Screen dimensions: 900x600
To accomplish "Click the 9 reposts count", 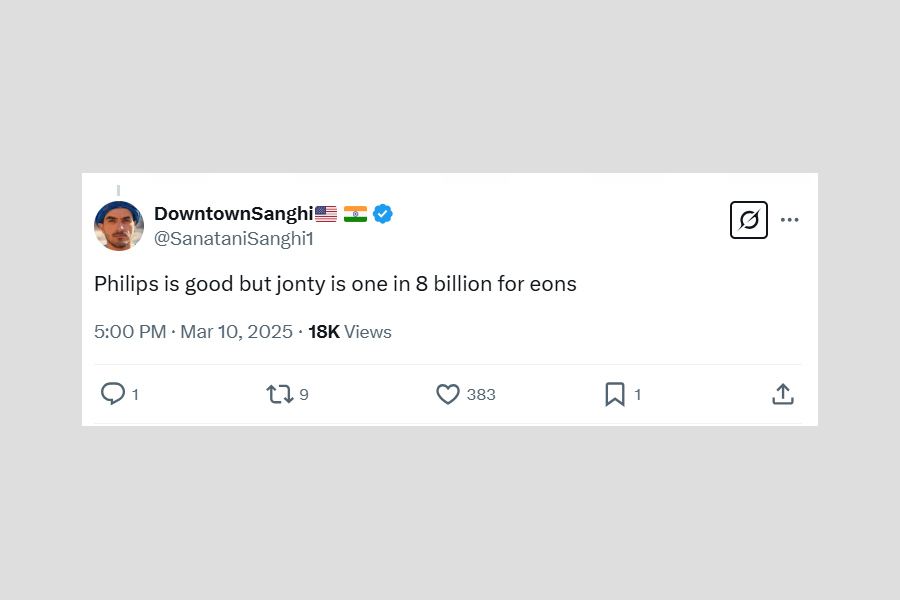I will [x=304, y=395].
